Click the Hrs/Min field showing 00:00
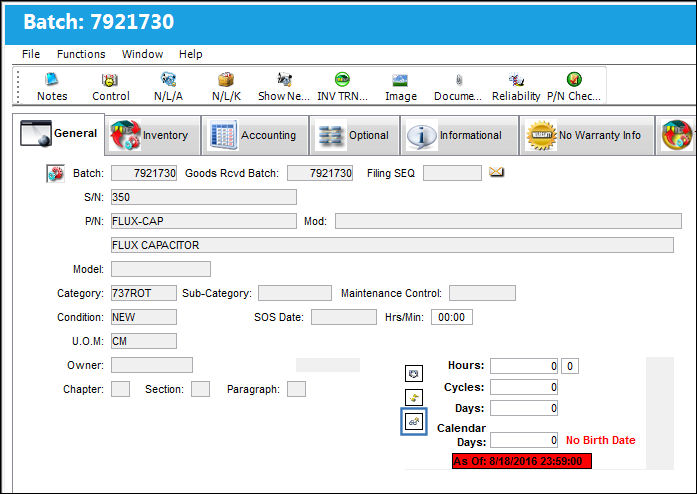Viewport: 697px width, 494px height. pos(452,317)
